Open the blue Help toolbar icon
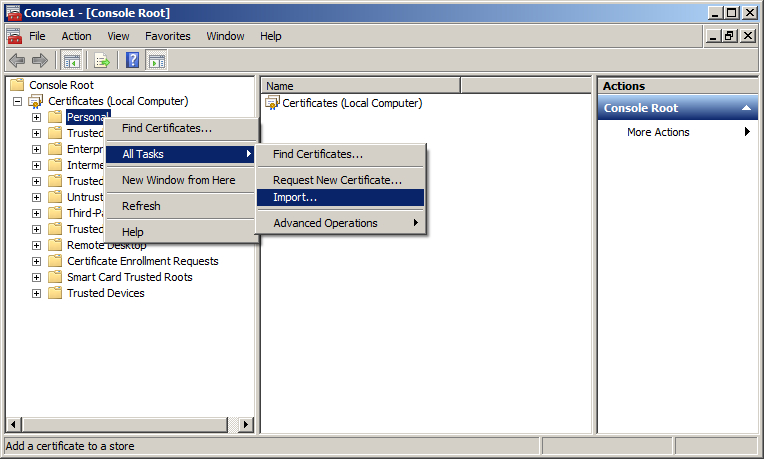The image size is (764, 459). [133, 60]
